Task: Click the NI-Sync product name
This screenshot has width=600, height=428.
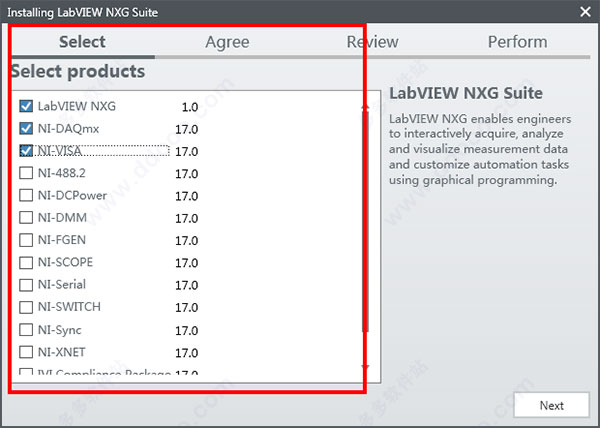Action: coord(59,330)
